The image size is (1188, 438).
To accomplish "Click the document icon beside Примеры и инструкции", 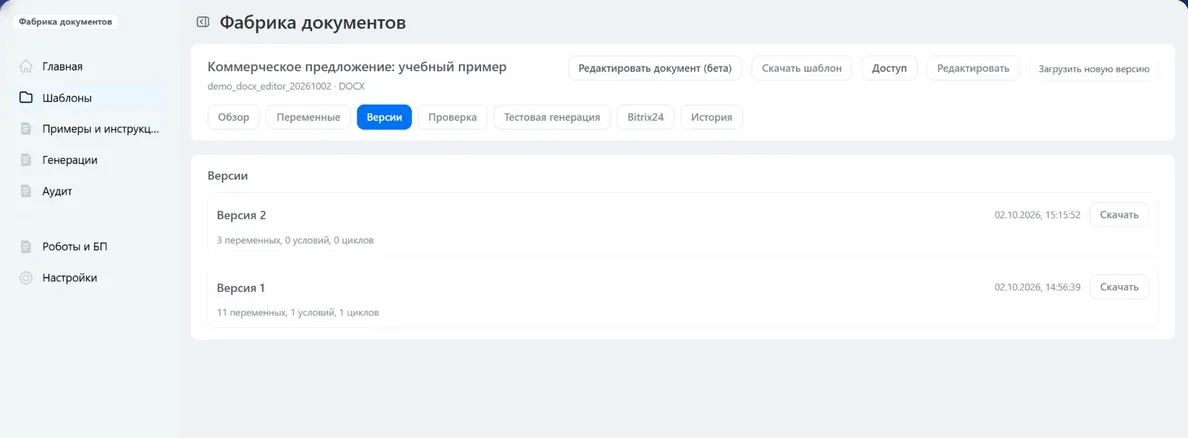I will click(x=26, y=129).
